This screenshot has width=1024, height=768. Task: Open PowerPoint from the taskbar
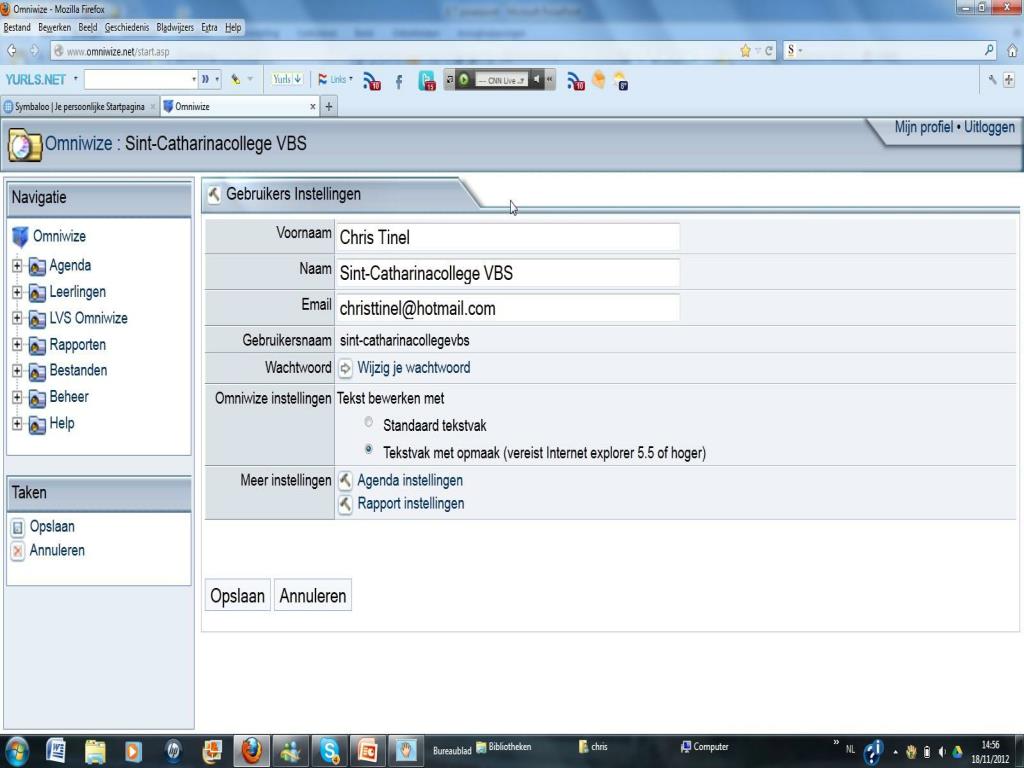pyautogui.click(x=367, y=751)
